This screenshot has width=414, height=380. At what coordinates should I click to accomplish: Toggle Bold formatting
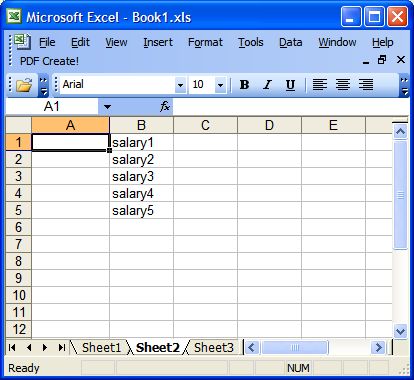point(244,85)
